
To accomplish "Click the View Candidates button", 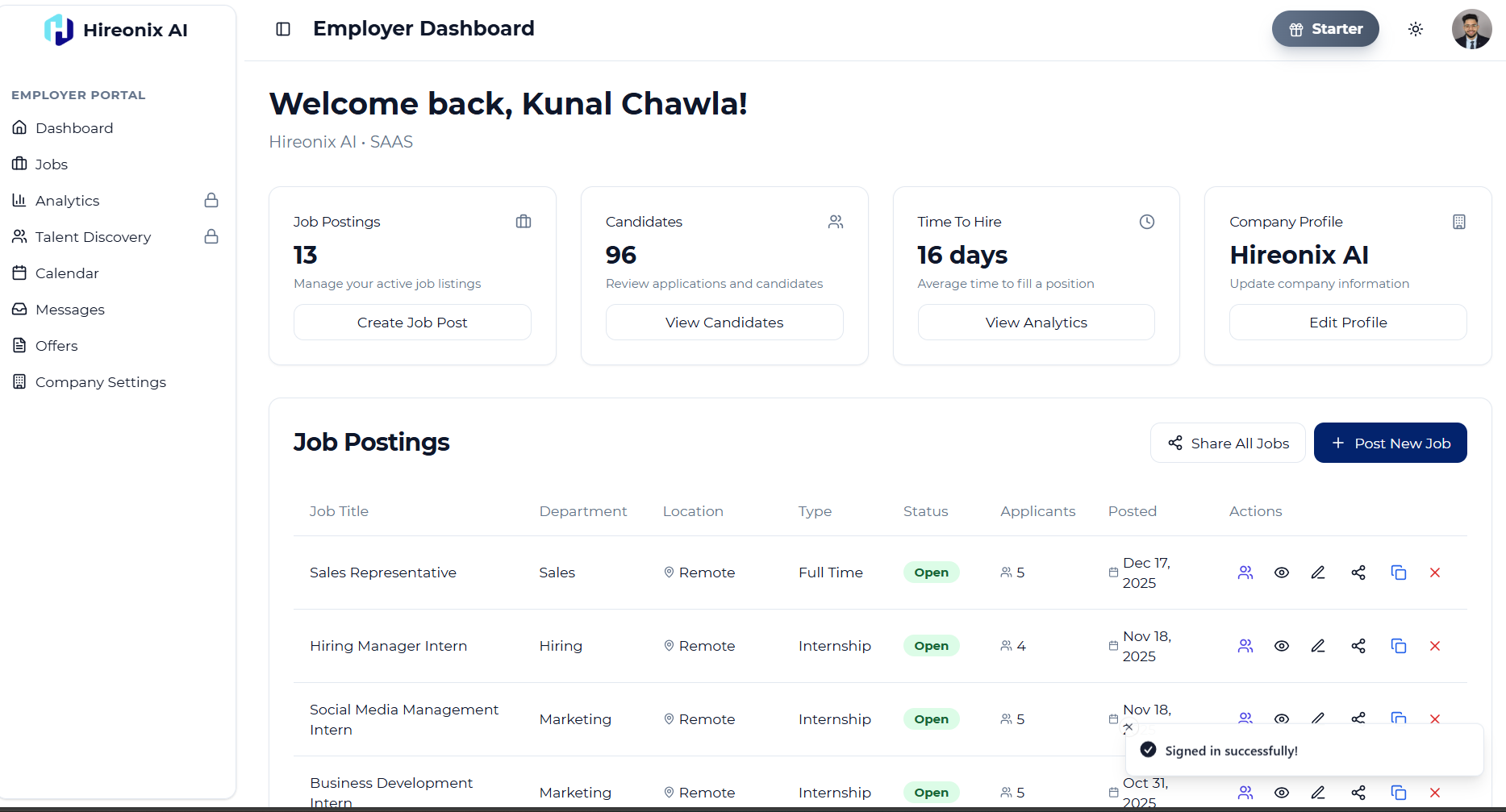I will 724,322.
